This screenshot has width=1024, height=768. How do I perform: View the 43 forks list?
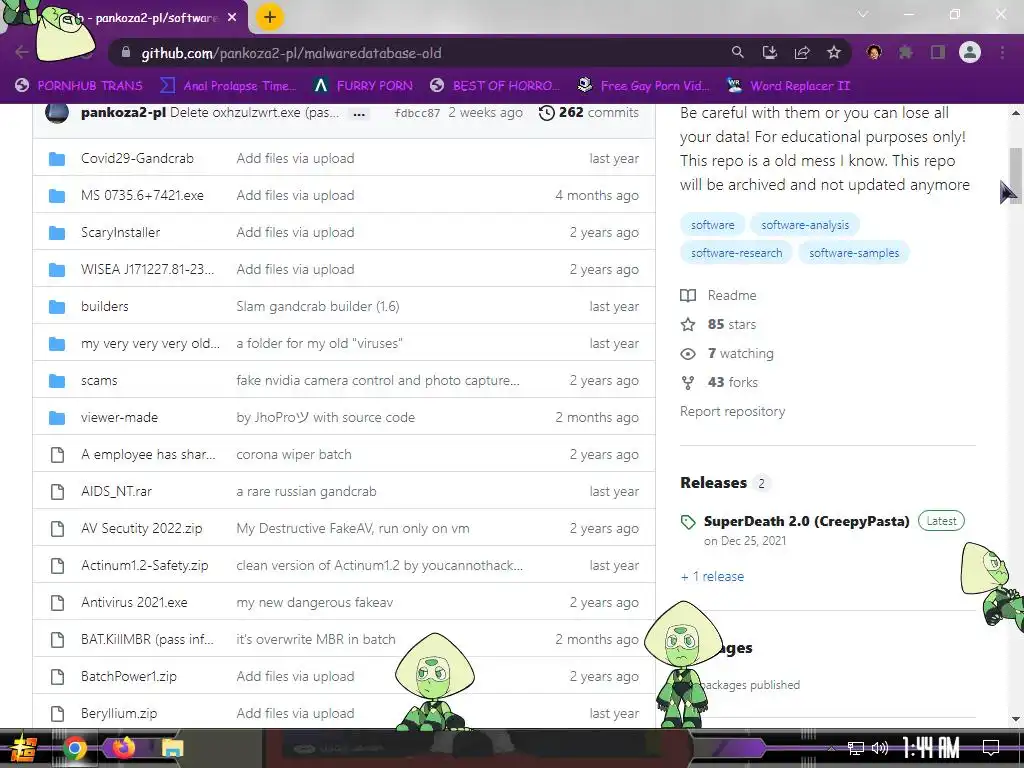click(719, 382)
